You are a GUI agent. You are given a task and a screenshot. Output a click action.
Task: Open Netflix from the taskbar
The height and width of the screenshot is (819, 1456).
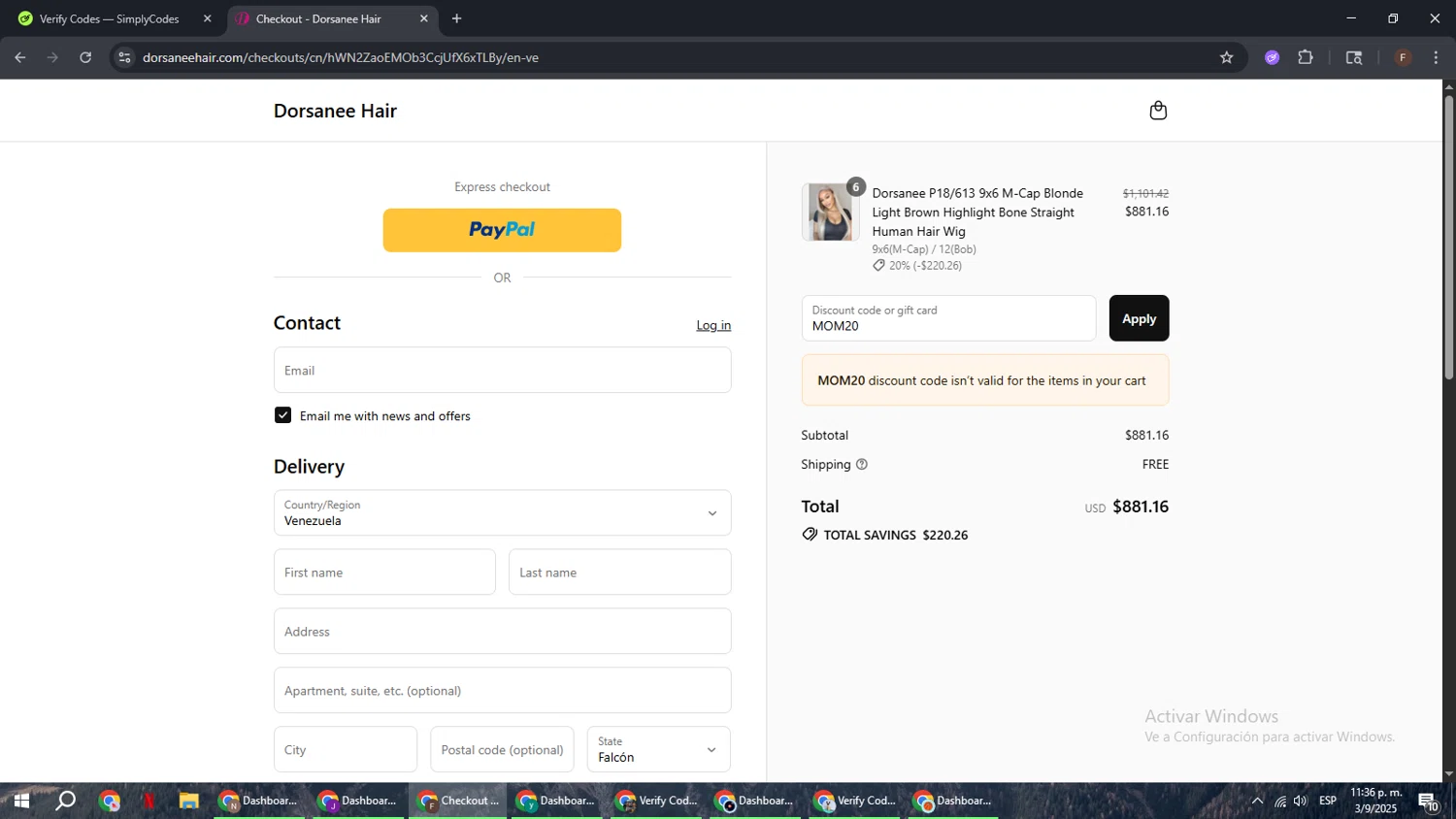pos(149,801)
